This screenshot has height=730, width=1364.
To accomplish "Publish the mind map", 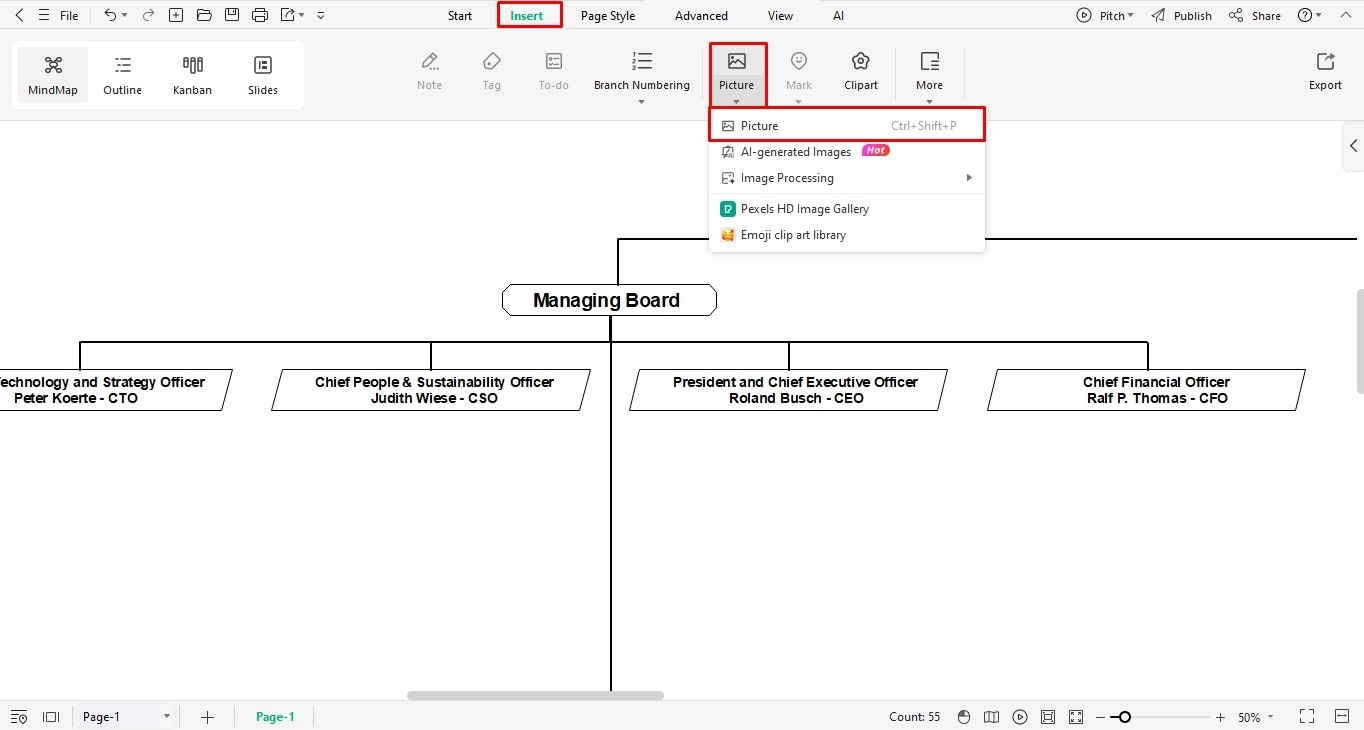I will pos(1181,15).
